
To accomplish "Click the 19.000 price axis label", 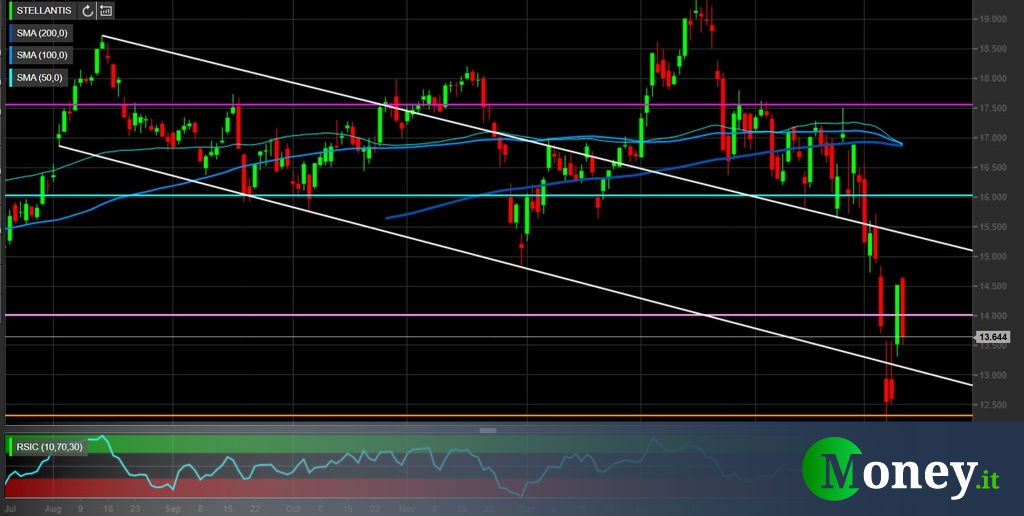I will point(992,19).
